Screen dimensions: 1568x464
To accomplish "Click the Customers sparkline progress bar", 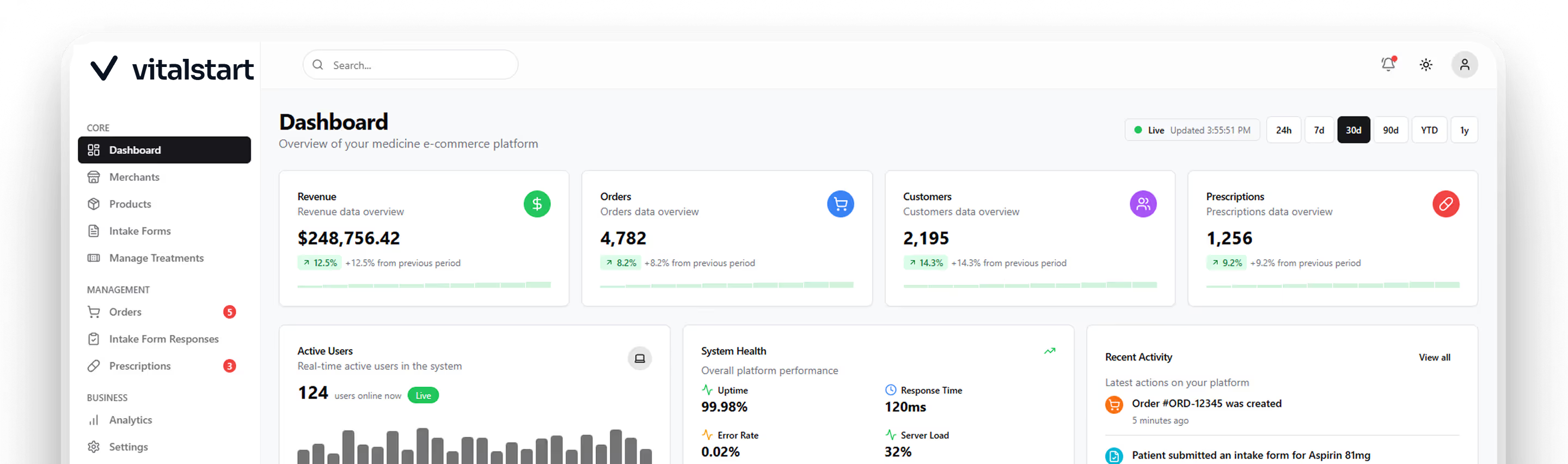I will coord(1030,285).
